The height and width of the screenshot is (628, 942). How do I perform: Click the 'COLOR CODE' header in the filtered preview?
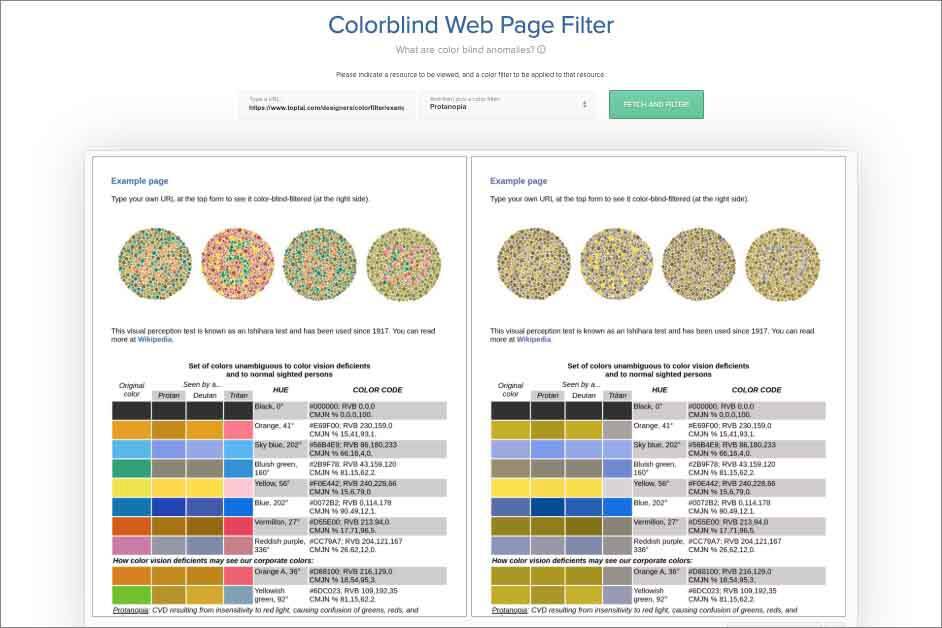tap(756, 390)
